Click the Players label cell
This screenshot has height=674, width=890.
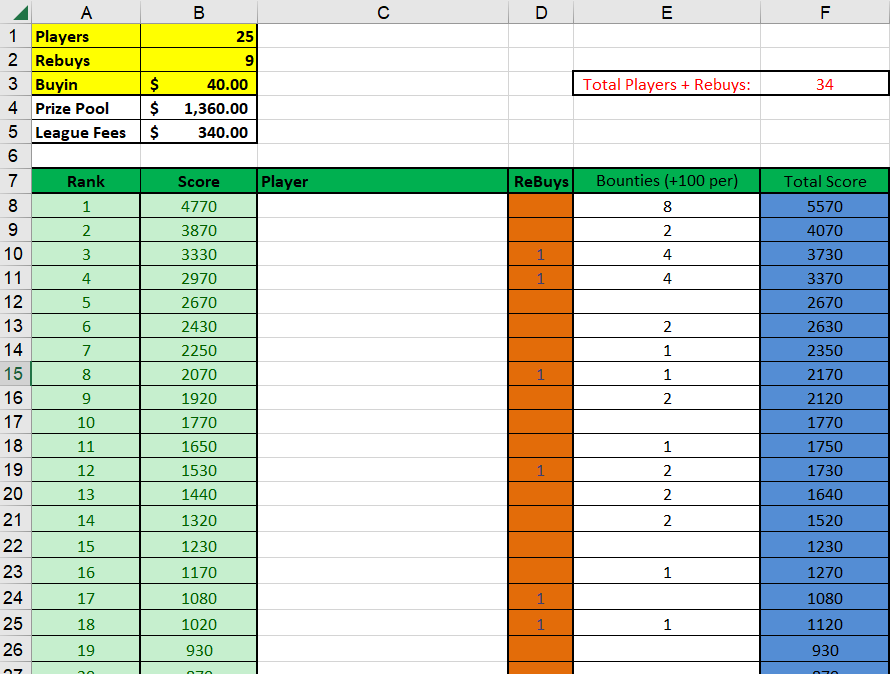(x=86, y=36)
